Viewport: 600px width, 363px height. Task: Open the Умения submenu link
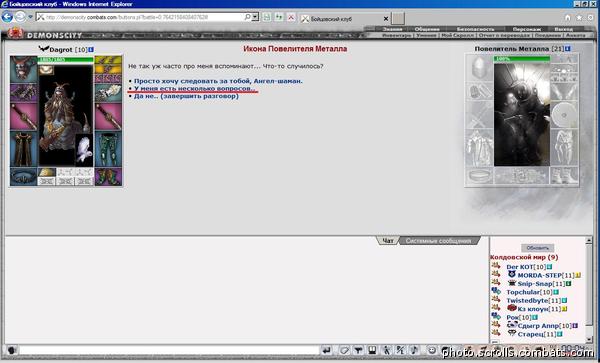[426, 35]
